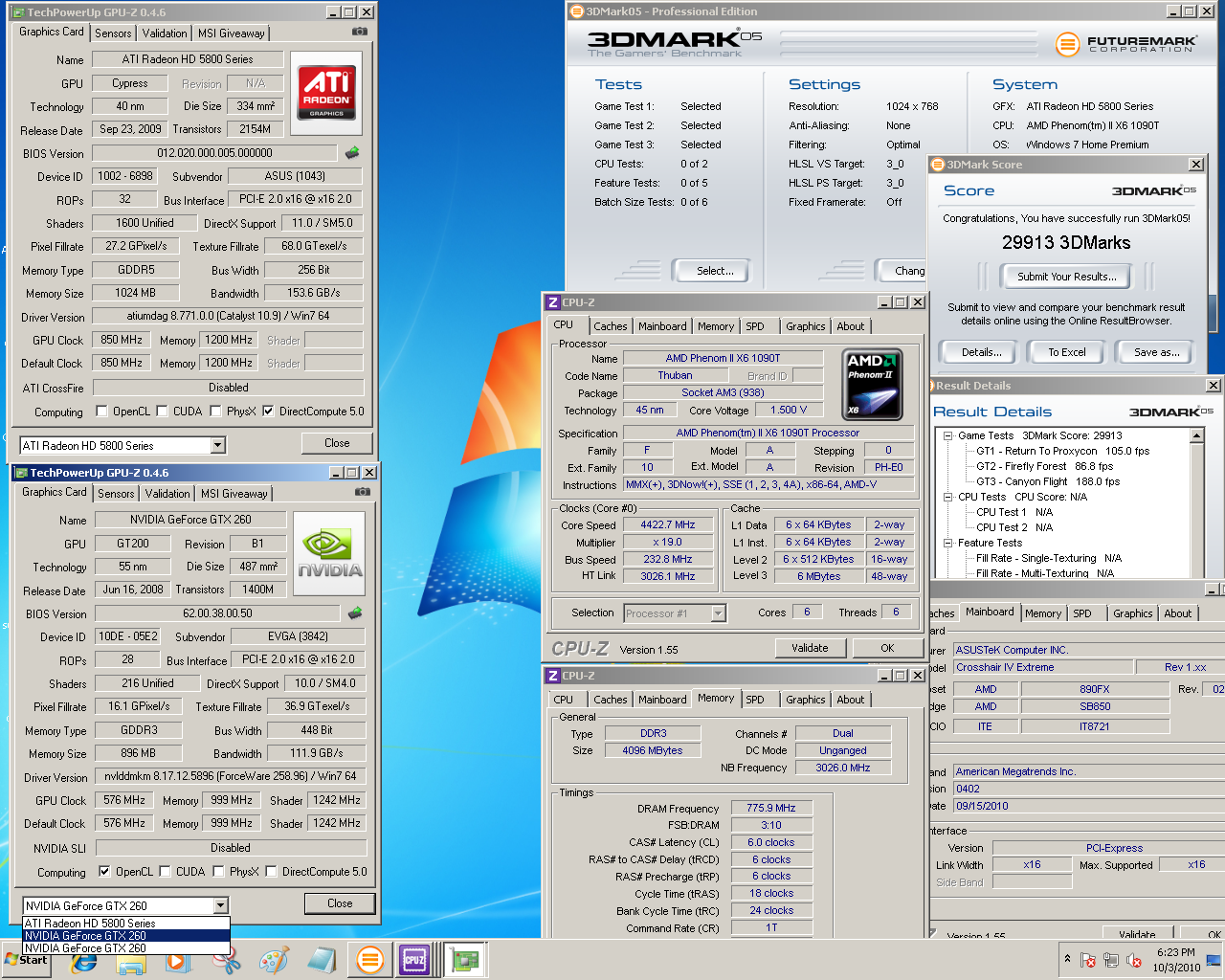Viewport: 1225px width, 980px height.
Task: Switch to 3DMark05 via taskbar icon
Action: click(x=369, y=960)
